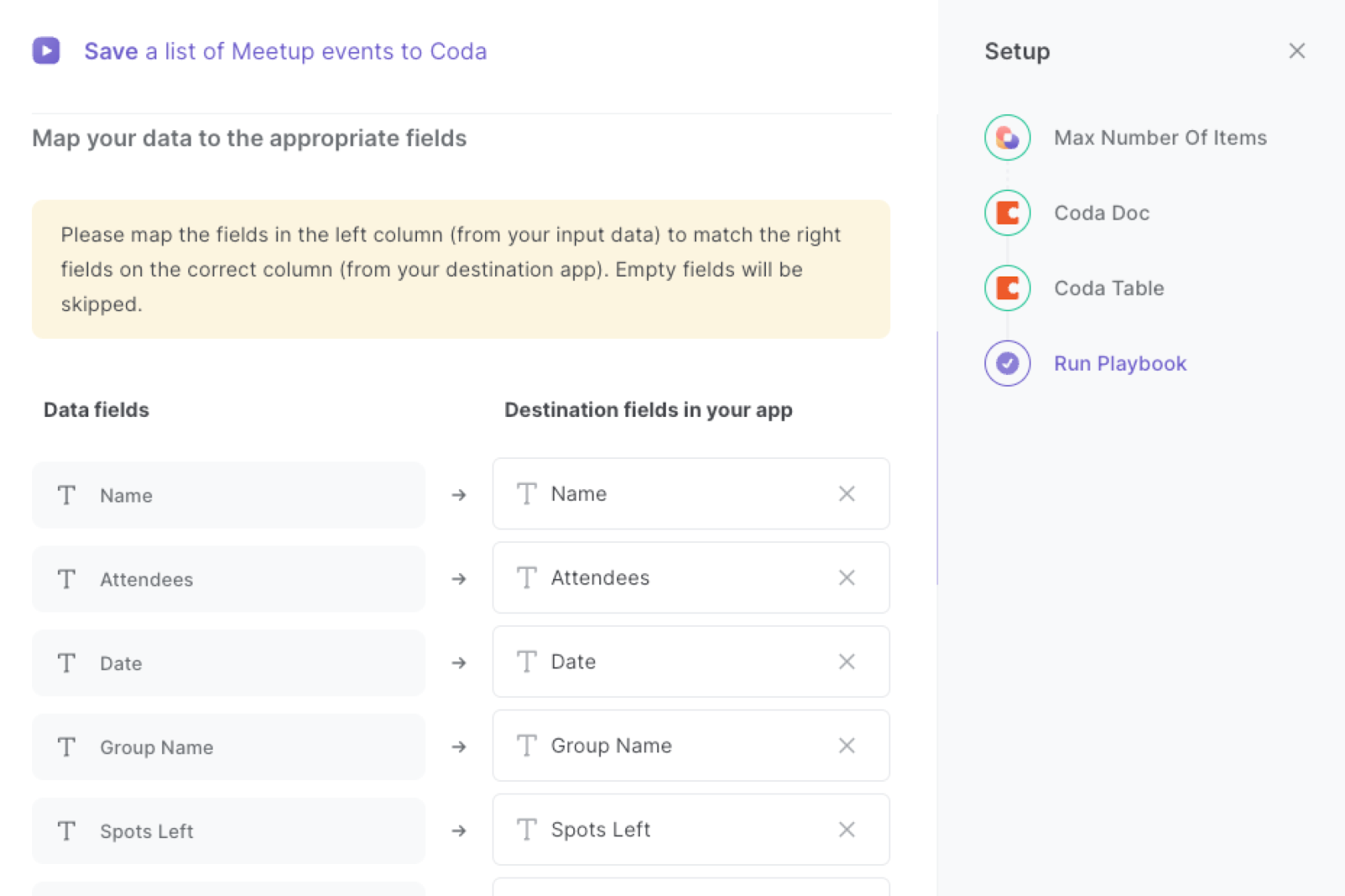This screenshot has height=896, width=1345.
Task: Click the yellow field mapping instruction notice
Action: [461, 269]
